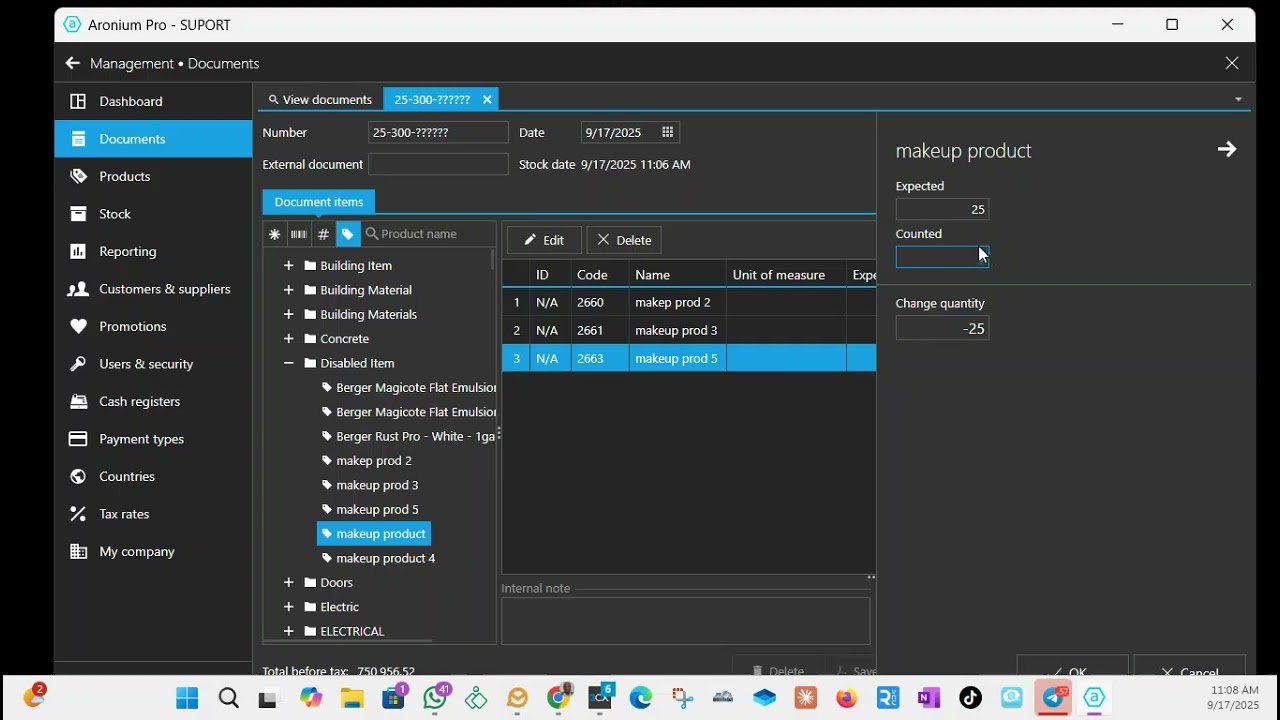Click the Expected quantity field

pyautogui.click(x=942, y=209)
